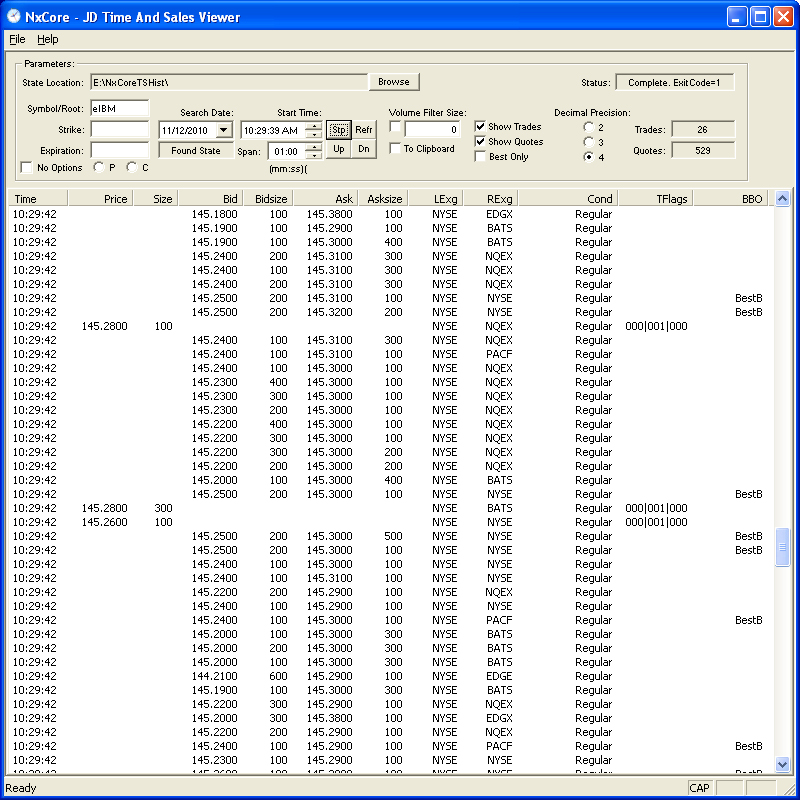The width and height of the screenshot is (800, 800).
Task: Enable the Best Only checkbox
Action: click(481, 157)
